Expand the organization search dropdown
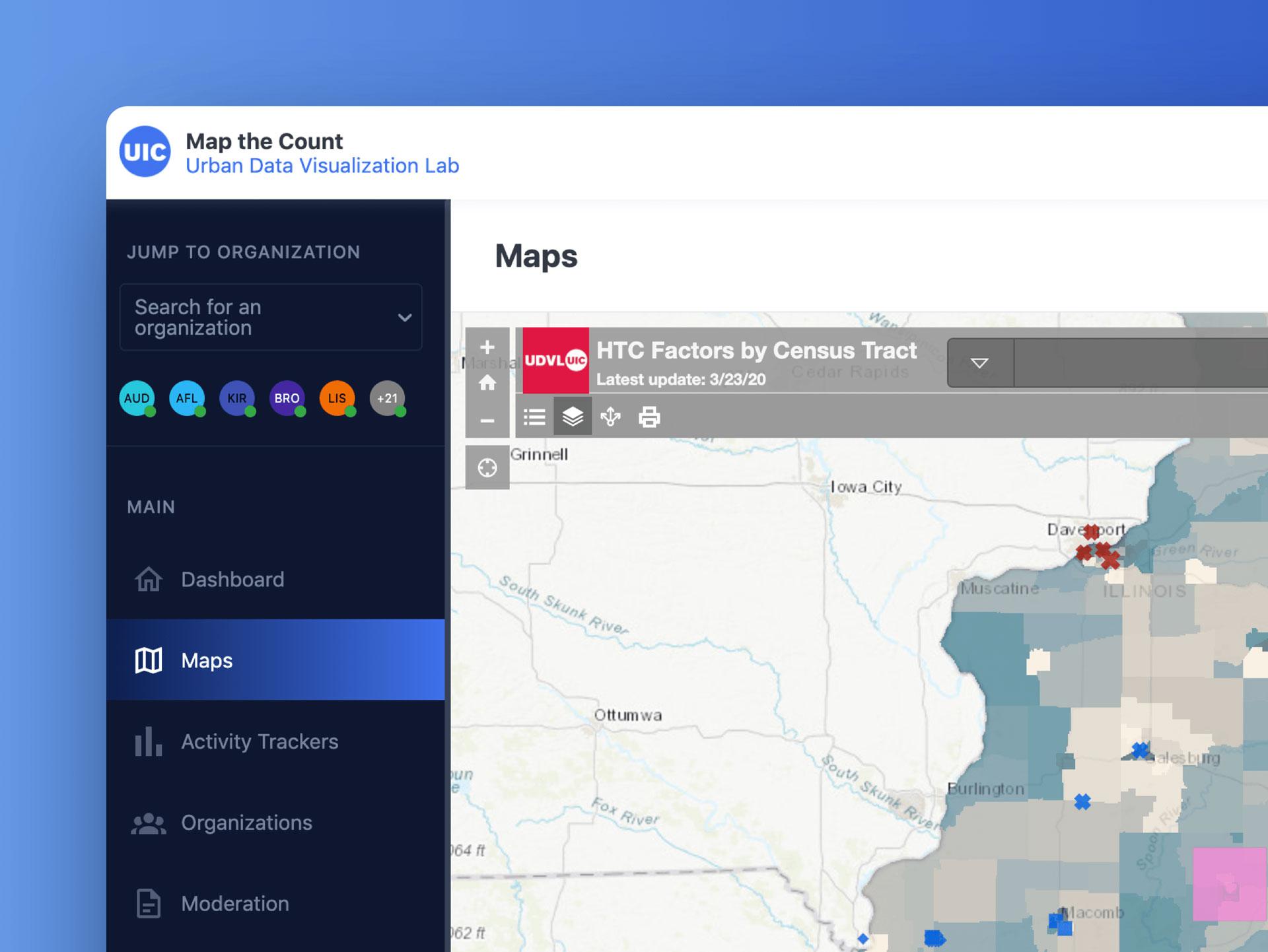1268x952 pixels. point(404,318)
